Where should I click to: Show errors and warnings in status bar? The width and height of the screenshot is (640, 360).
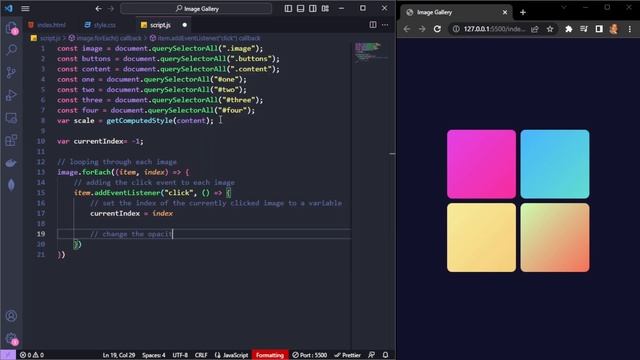(x=32, y=355)
